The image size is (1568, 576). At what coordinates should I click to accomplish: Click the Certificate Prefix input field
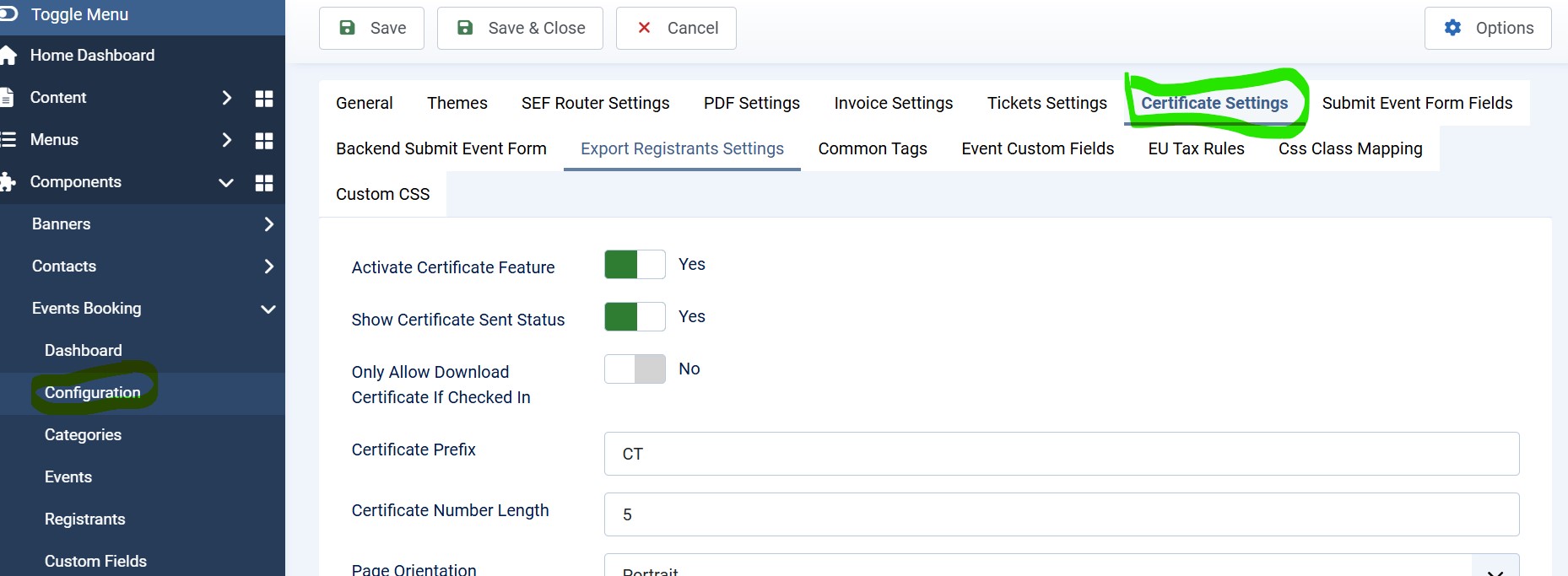click(x=1061, y=454)
